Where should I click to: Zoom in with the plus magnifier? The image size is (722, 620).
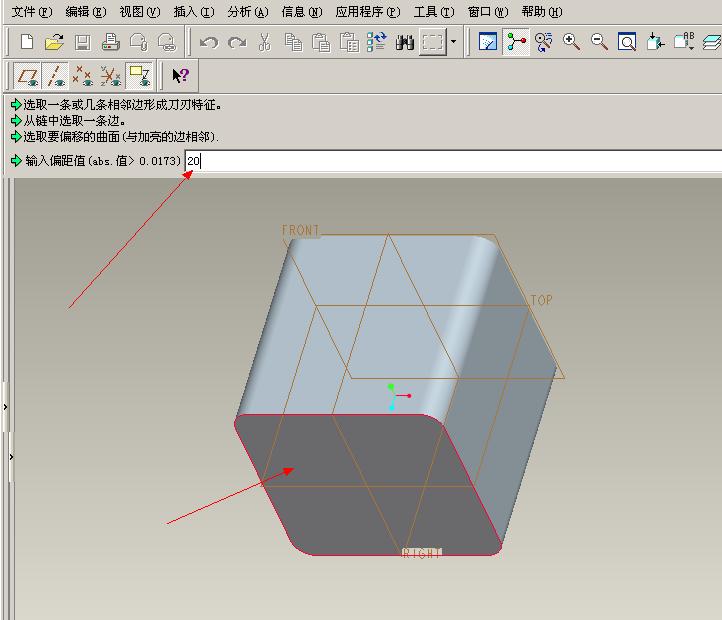tap(572, 42)
